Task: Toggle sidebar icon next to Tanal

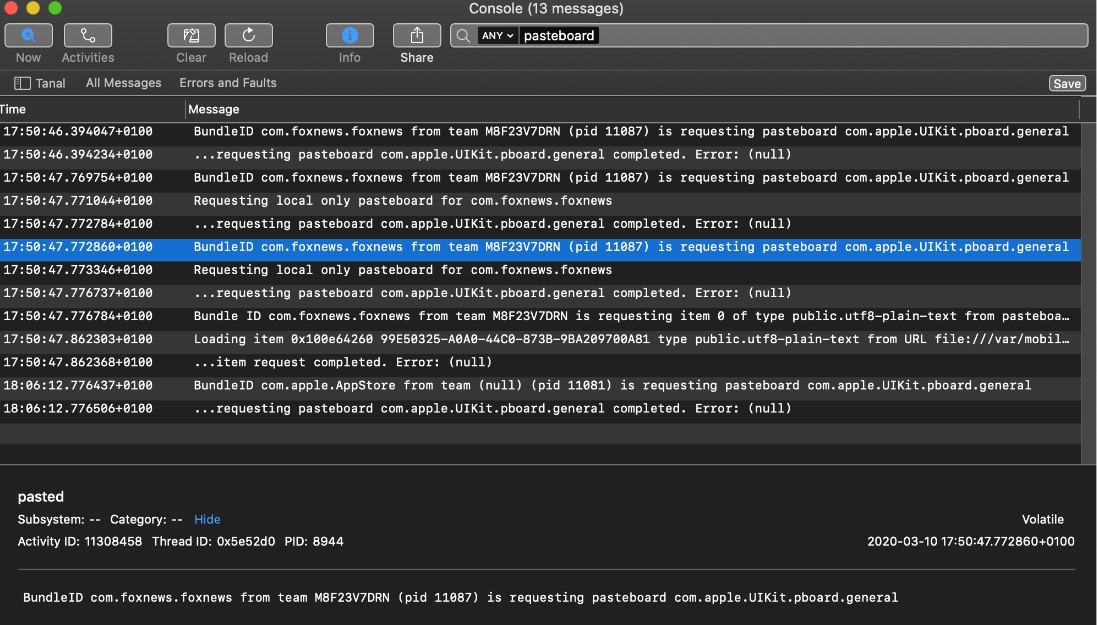Action: (x=22, y=83)
